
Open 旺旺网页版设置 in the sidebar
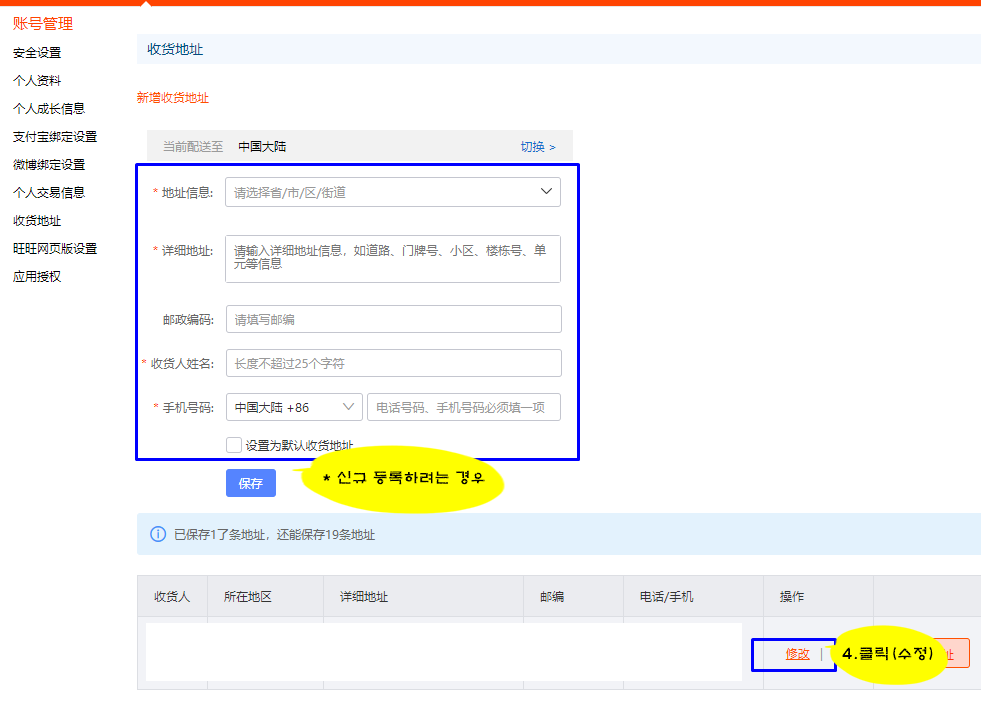[x=53, y=248]
